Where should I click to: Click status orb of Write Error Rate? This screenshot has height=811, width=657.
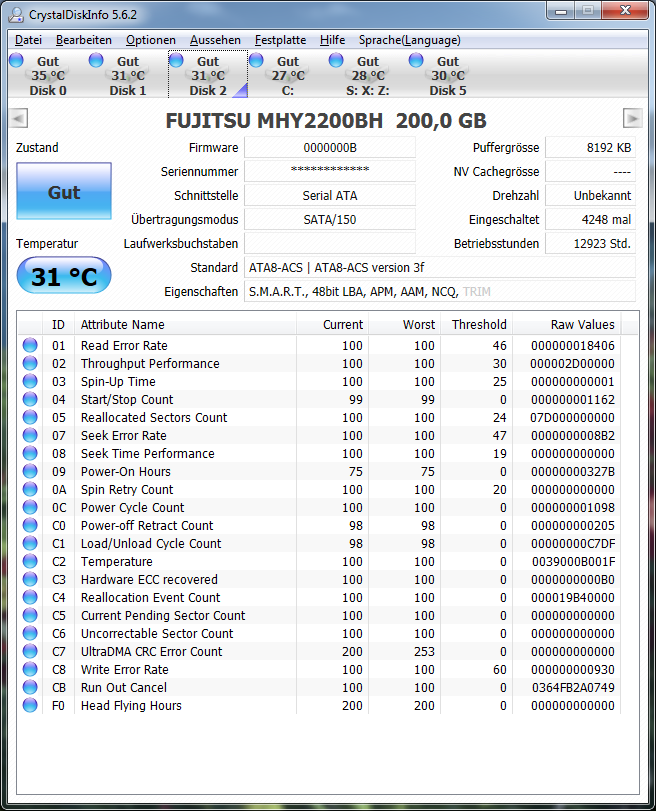point(30,669)
